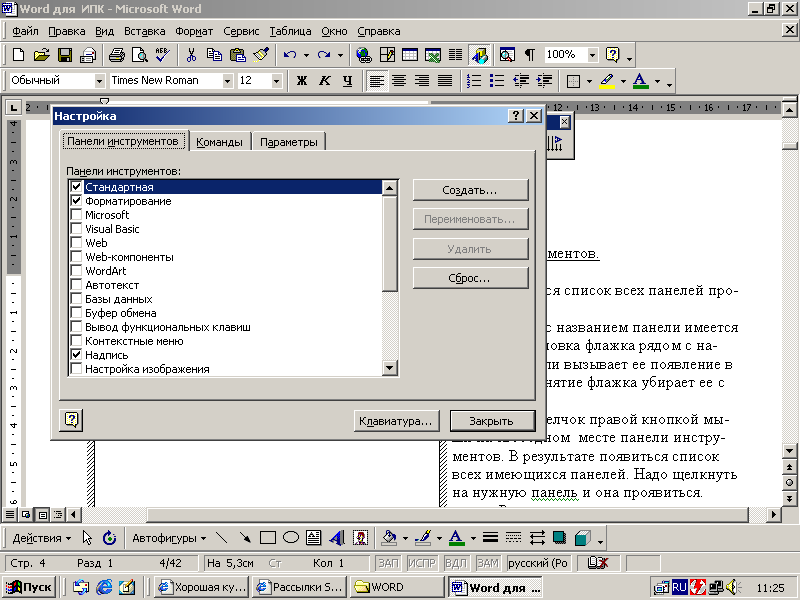Click the Пуск start button

(x=30, y=587)
